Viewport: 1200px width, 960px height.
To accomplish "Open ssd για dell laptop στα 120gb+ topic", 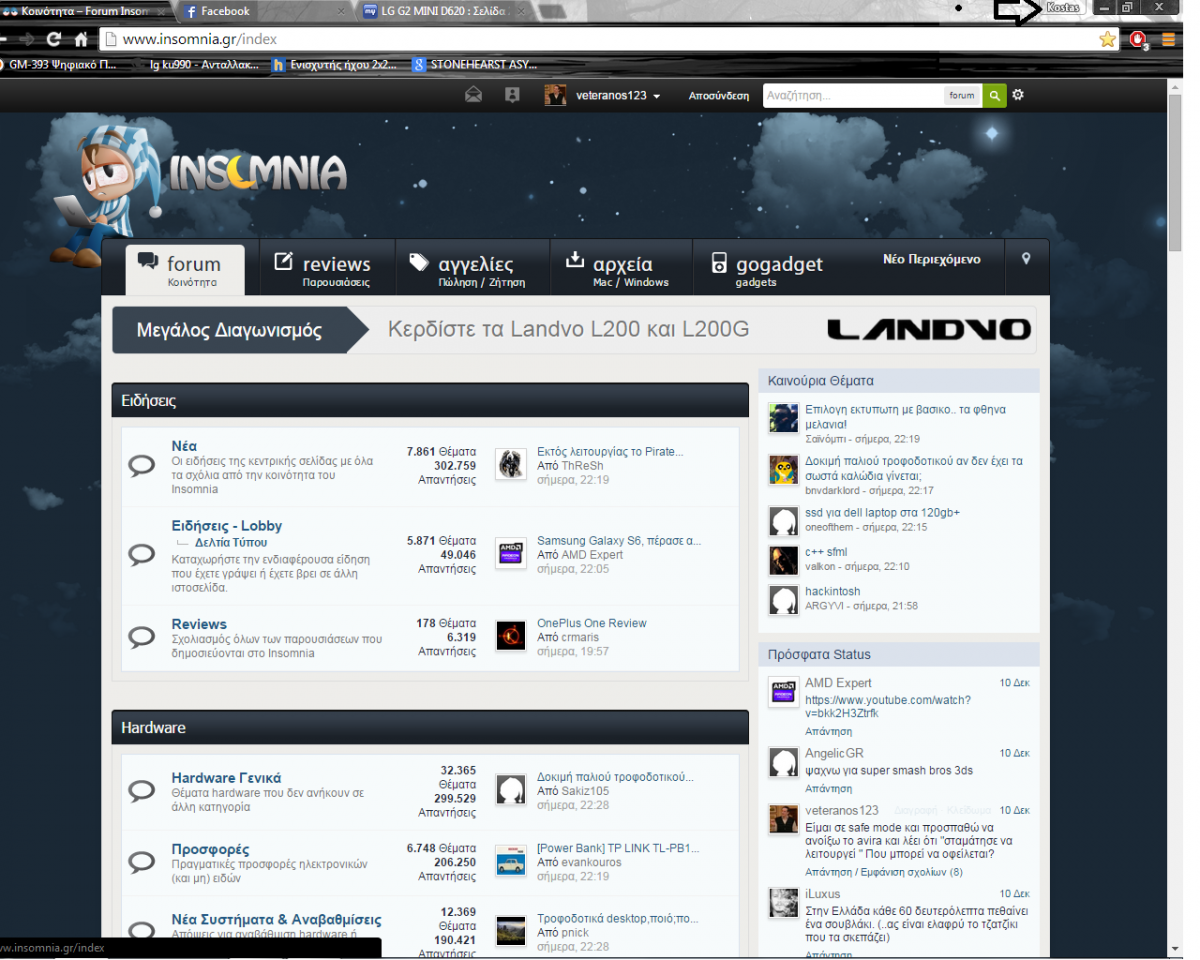I will [883, 512].
